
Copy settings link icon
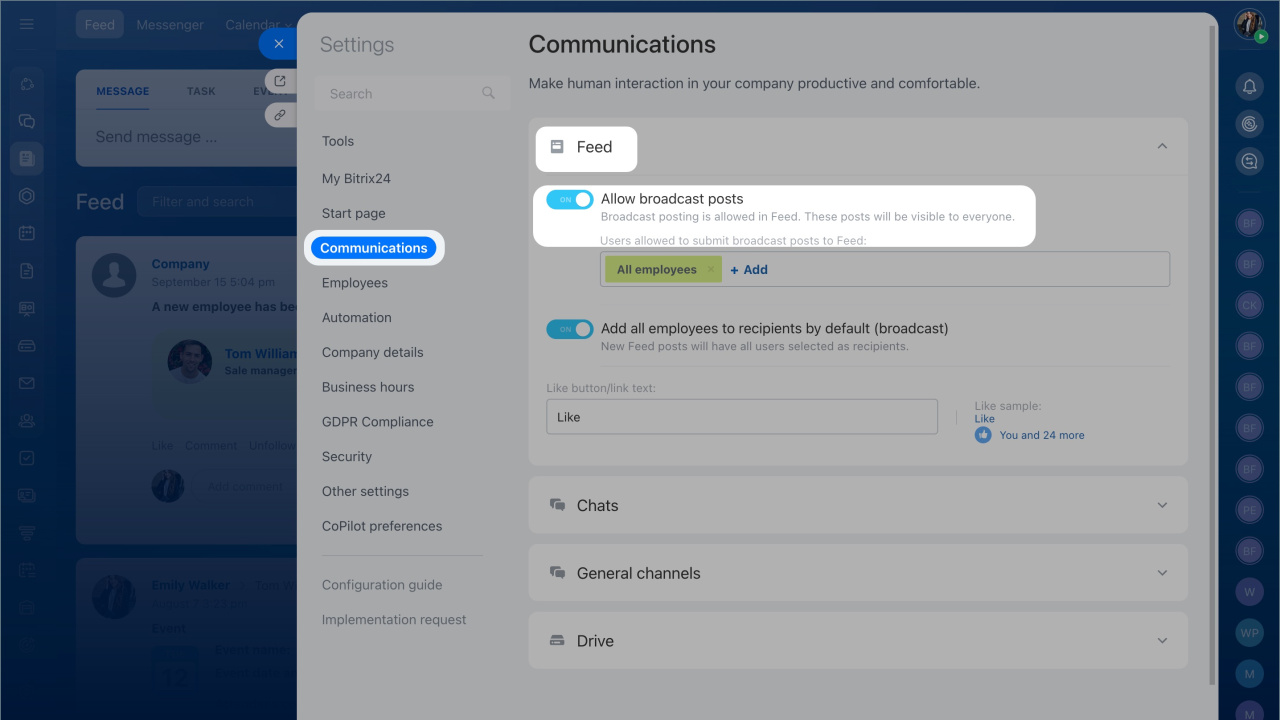[x=280, y=115]
